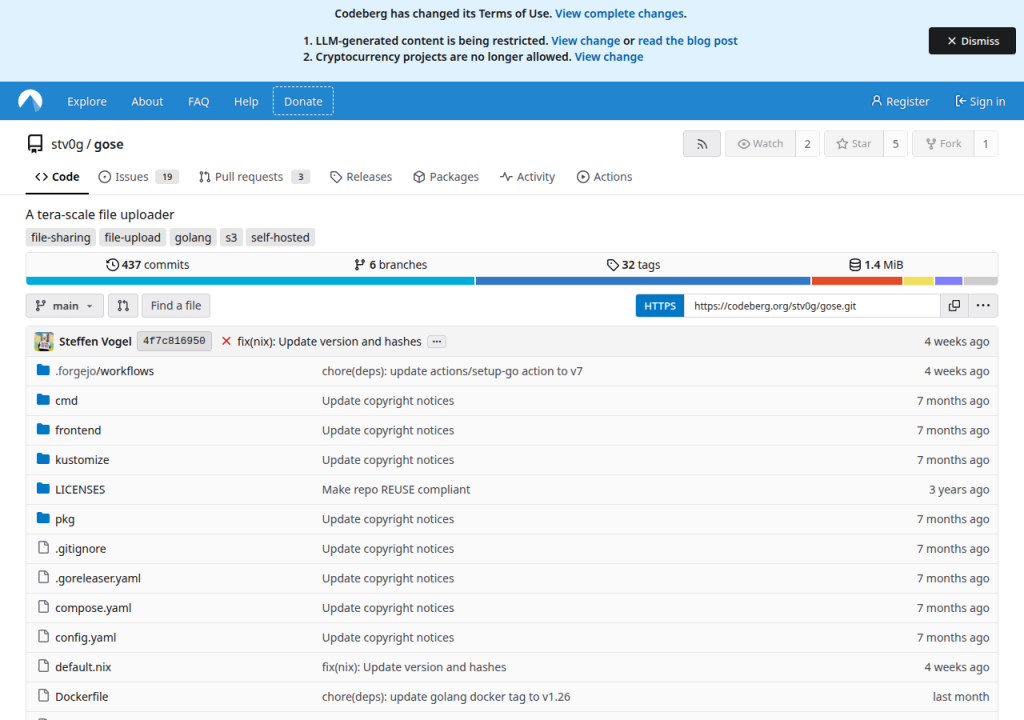The height and width of the screenshot is (720, 1024).
Task: Click the golang topic tag
Action: click(193, 237)
